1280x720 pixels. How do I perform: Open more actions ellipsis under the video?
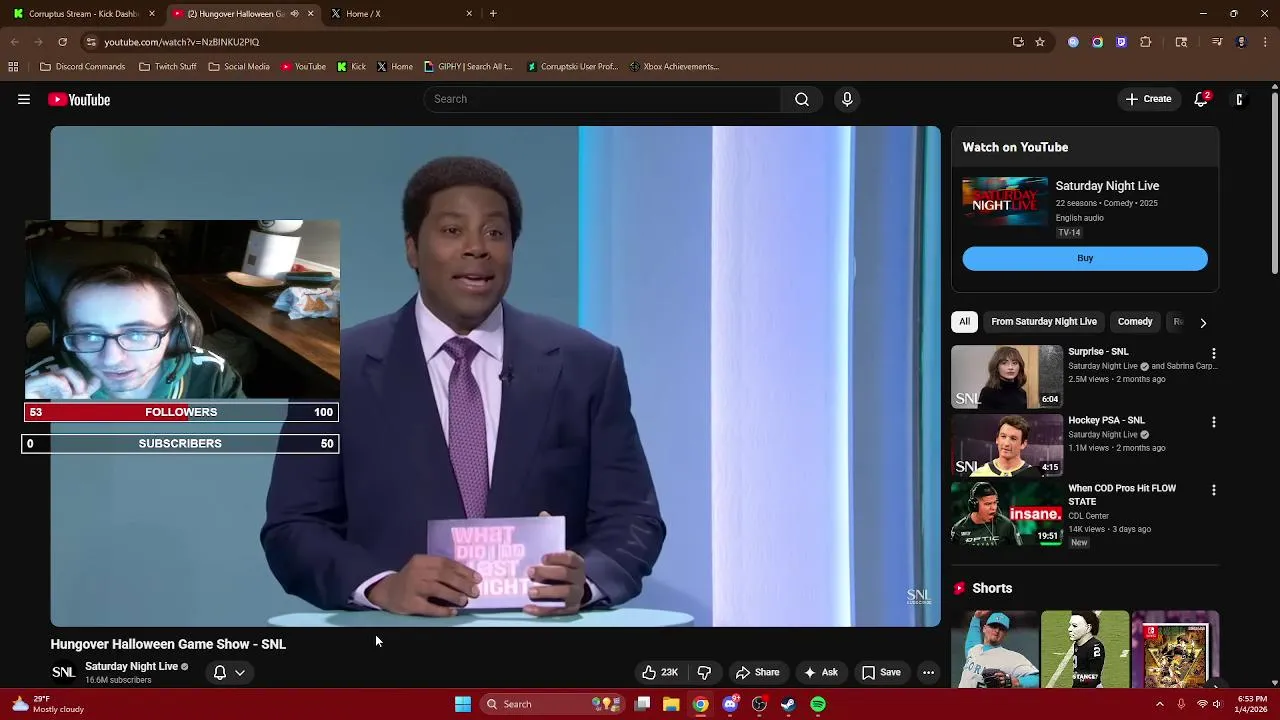coord(928,672)
